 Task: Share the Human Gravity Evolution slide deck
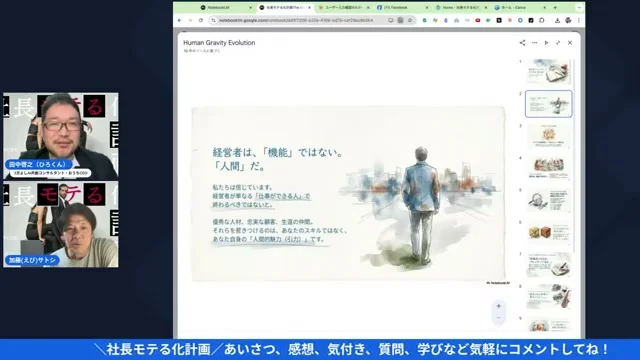[x=522, y=42]
